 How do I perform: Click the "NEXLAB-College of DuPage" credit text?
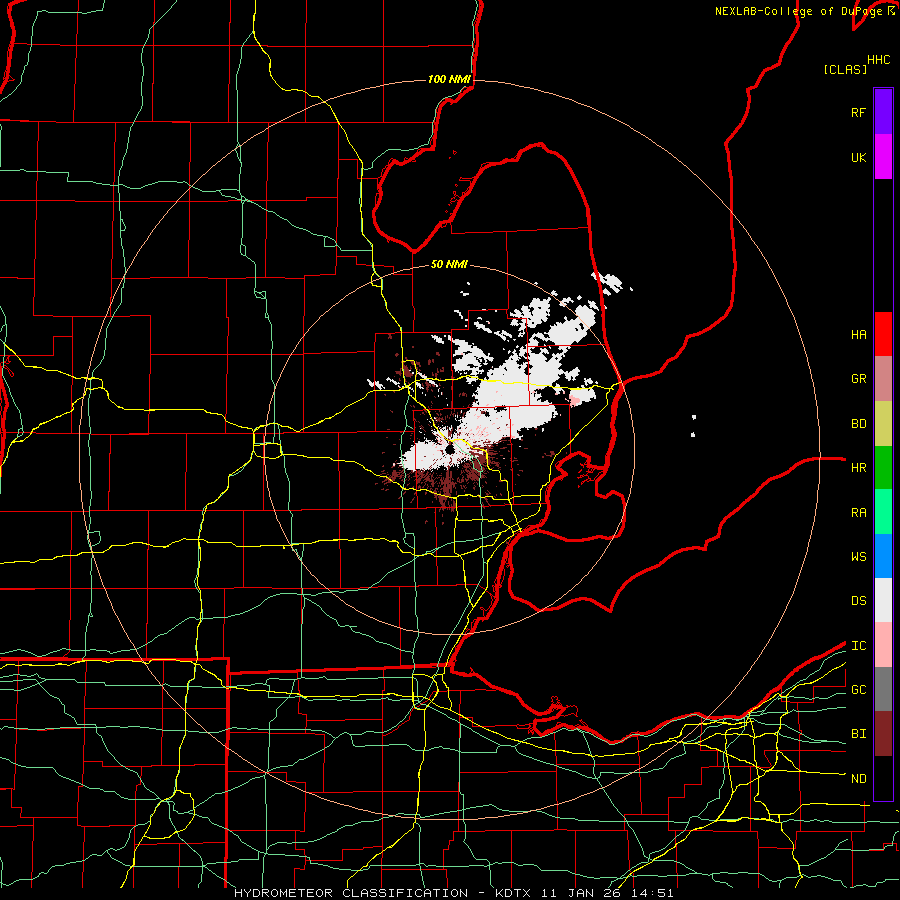coord(800,11)
